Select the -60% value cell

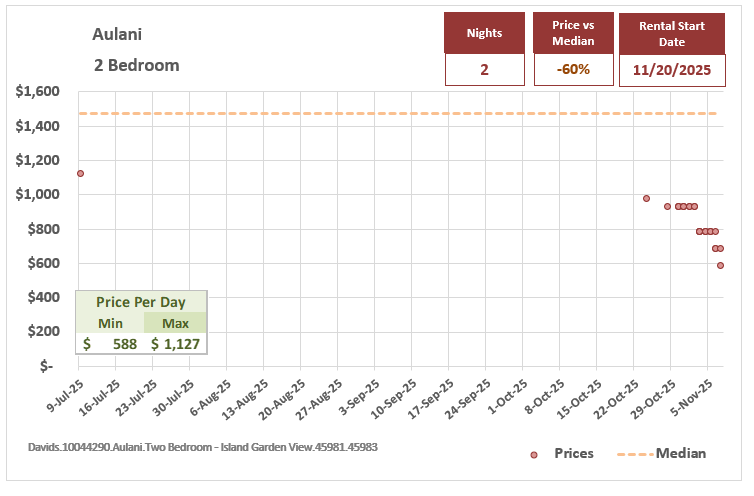(x=572, y=70)
